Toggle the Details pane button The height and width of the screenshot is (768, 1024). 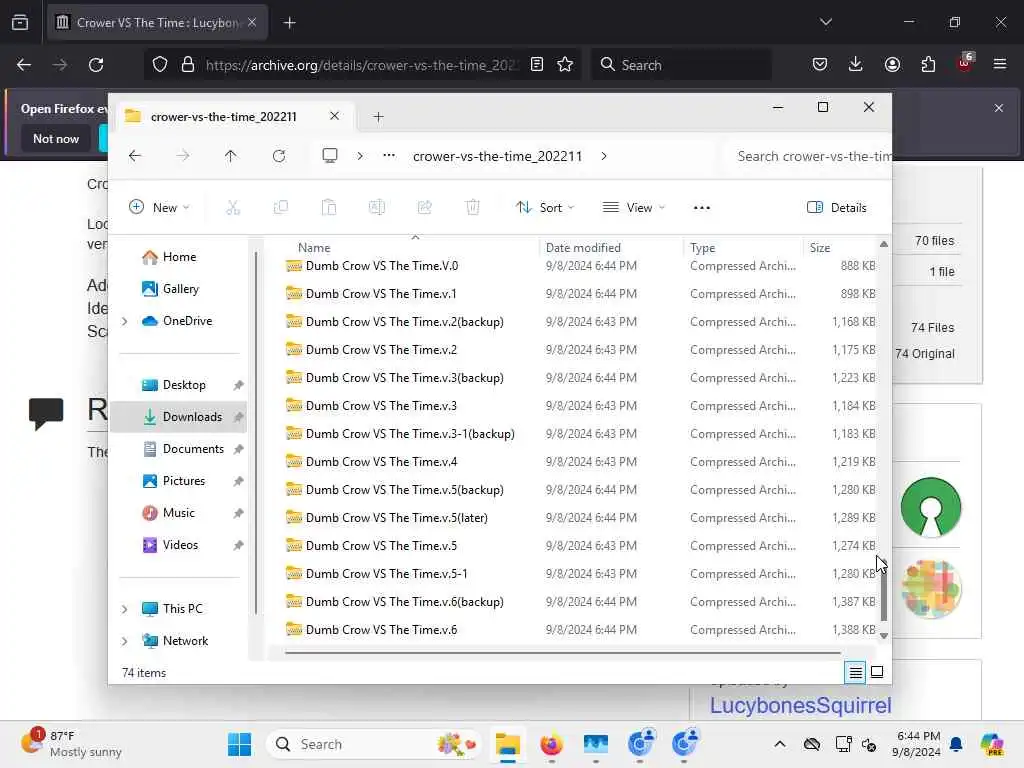(837, 208)
